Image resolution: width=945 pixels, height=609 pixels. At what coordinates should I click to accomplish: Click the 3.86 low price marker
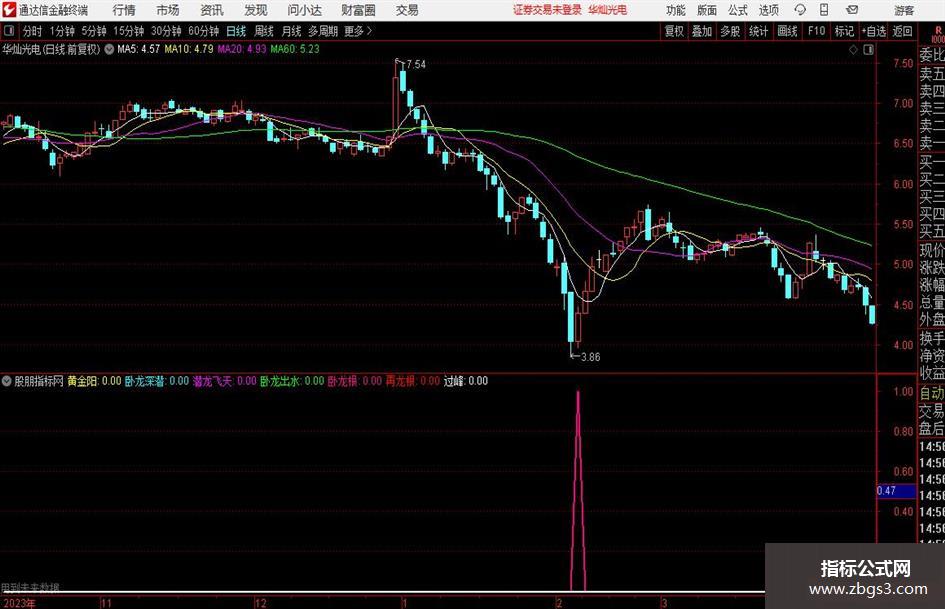(x=590, y=356)
